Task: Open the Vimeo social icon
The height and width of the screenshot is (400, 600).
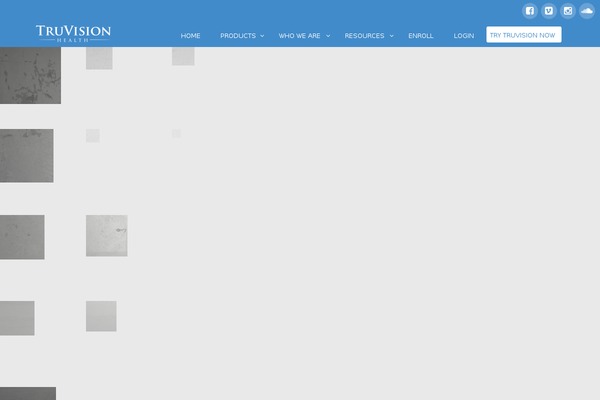Action: 549,11
